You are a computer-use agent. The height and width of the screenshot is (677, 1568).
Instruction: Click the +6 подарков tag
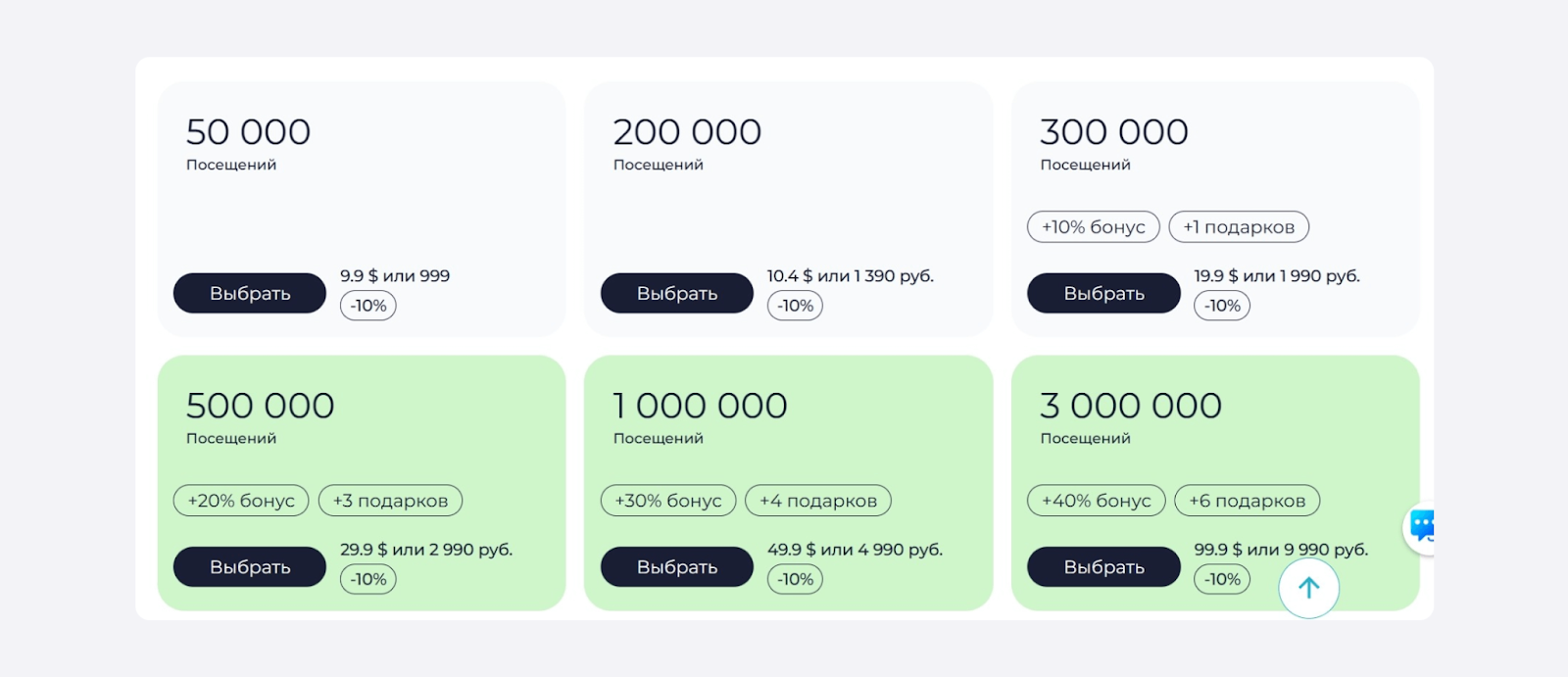coord(1247,501)
